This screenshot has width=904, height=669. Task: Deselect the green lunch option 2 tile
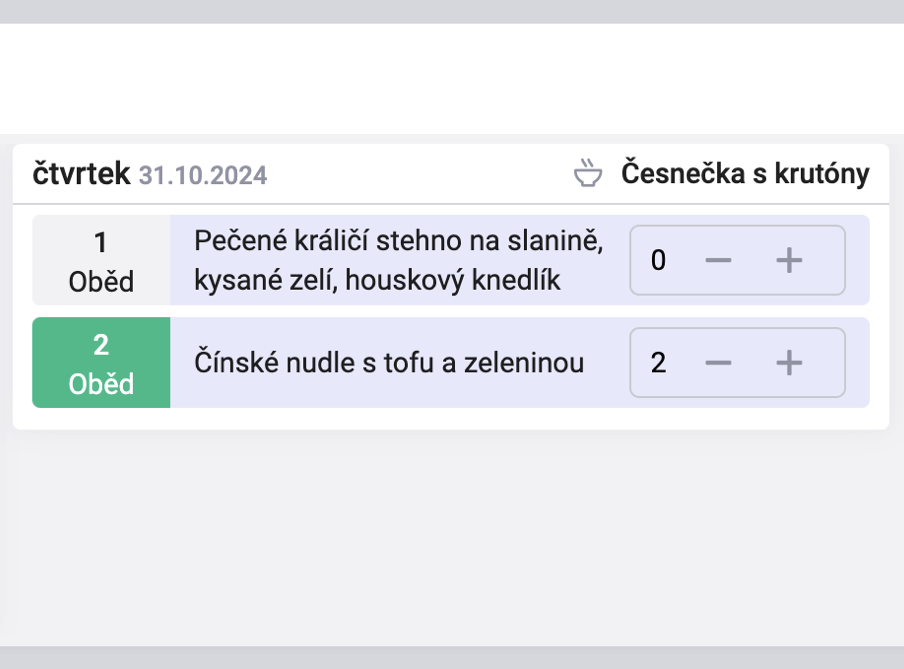pos(101,362)
